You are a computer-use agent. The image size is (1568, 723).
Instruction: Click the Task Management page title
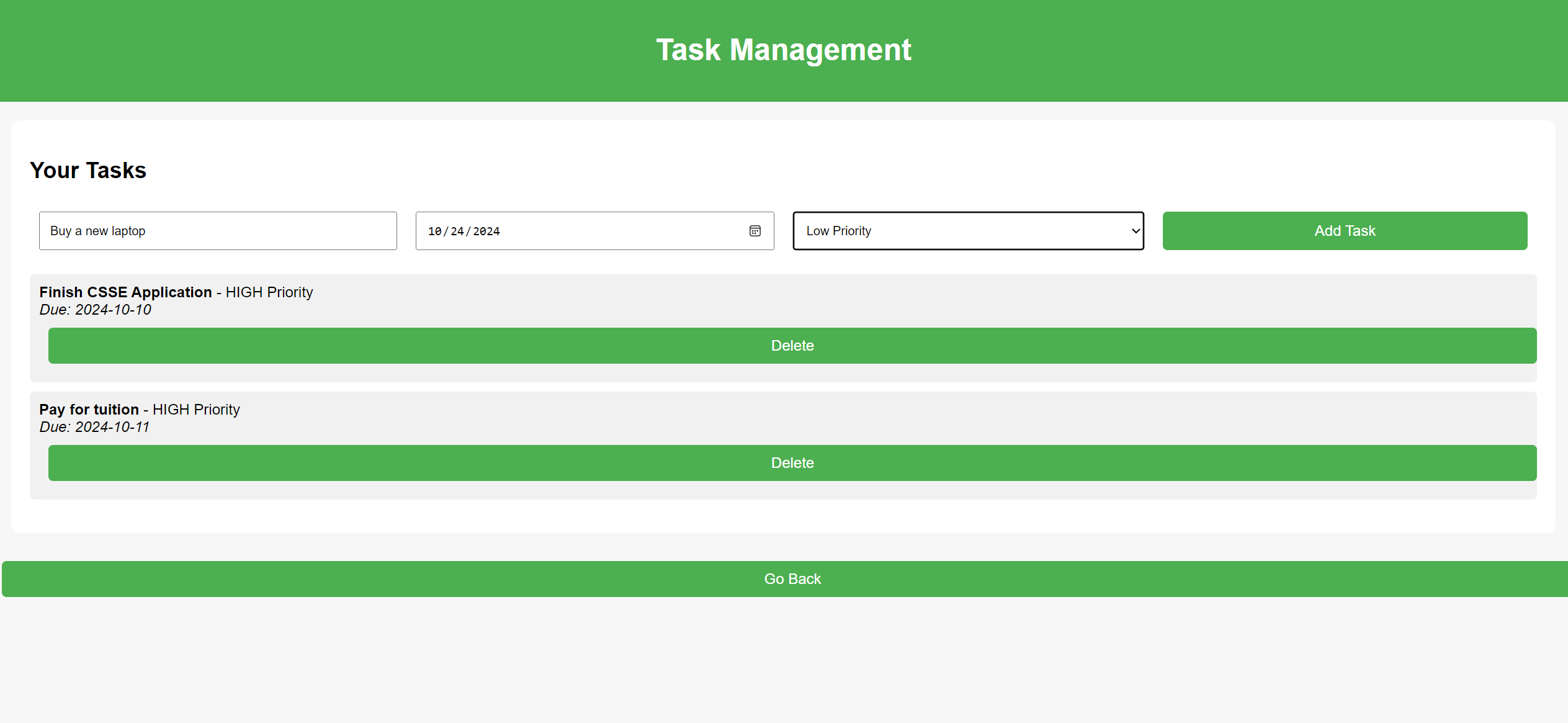784,50
